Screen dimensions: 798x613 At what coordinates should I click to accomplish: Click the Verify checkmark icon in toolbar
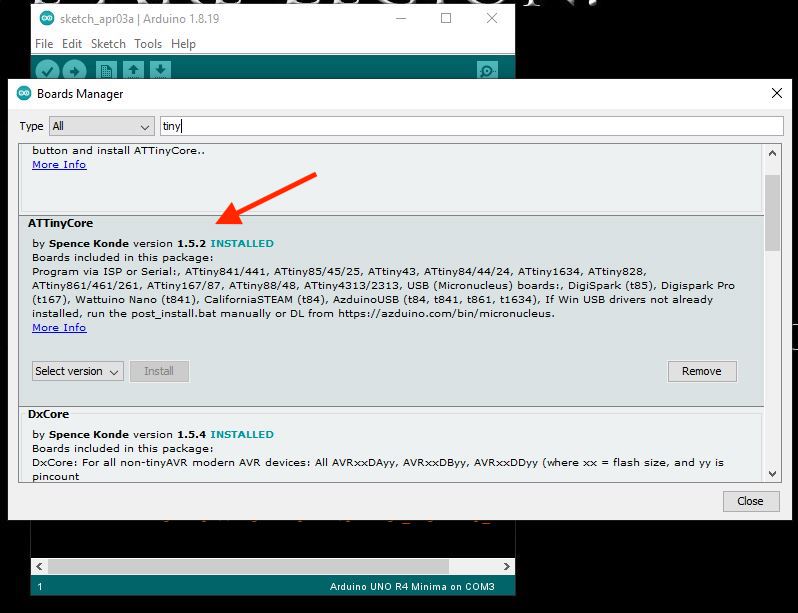tap(47, 71)
